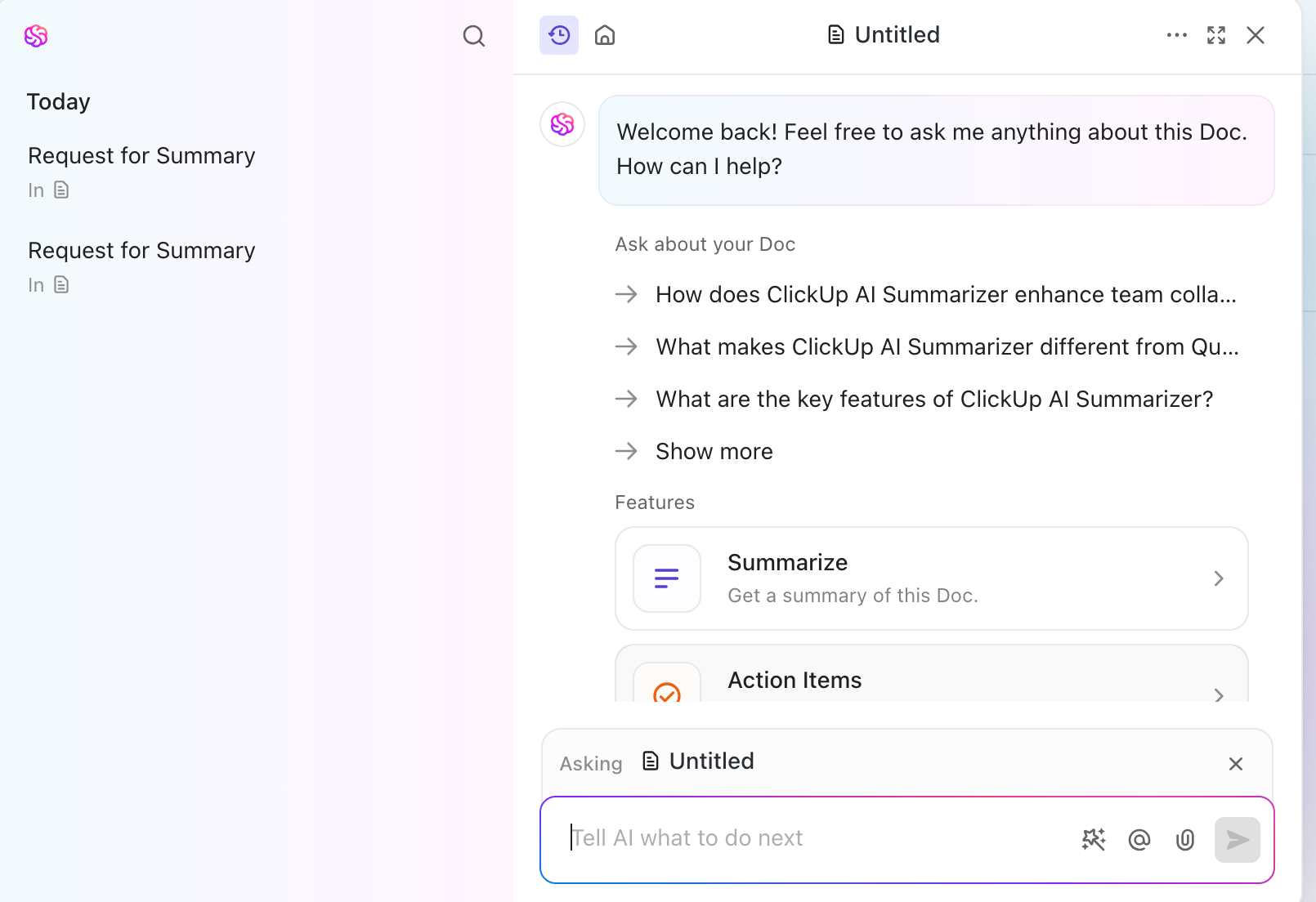Attach a file with the paperclip icon
The height and width of the screenshot is (902, 1316).
tap(1184, 839)
